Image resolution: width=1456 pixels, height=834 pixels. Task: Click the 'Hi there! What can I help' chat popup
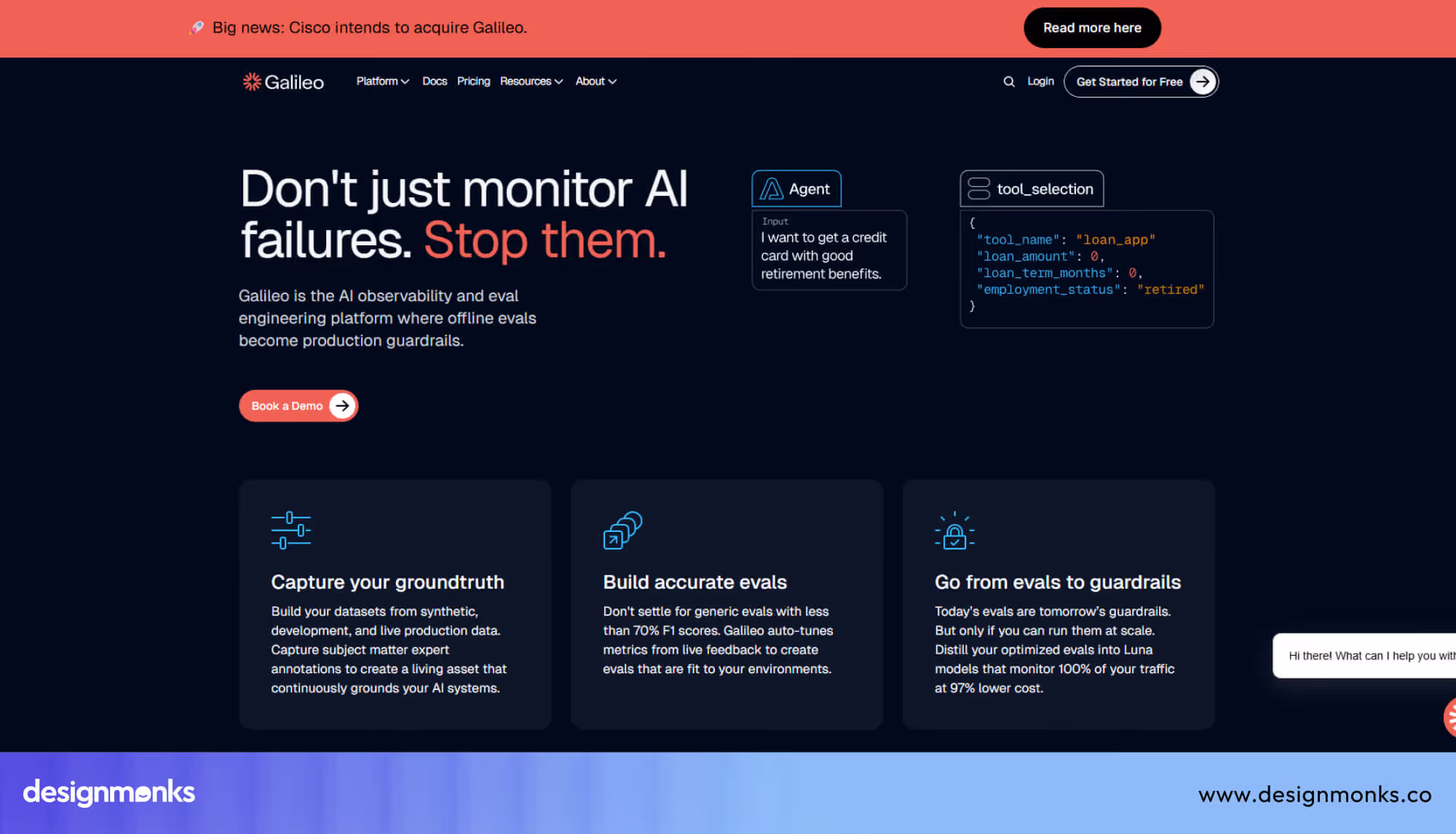[1364, 656]
